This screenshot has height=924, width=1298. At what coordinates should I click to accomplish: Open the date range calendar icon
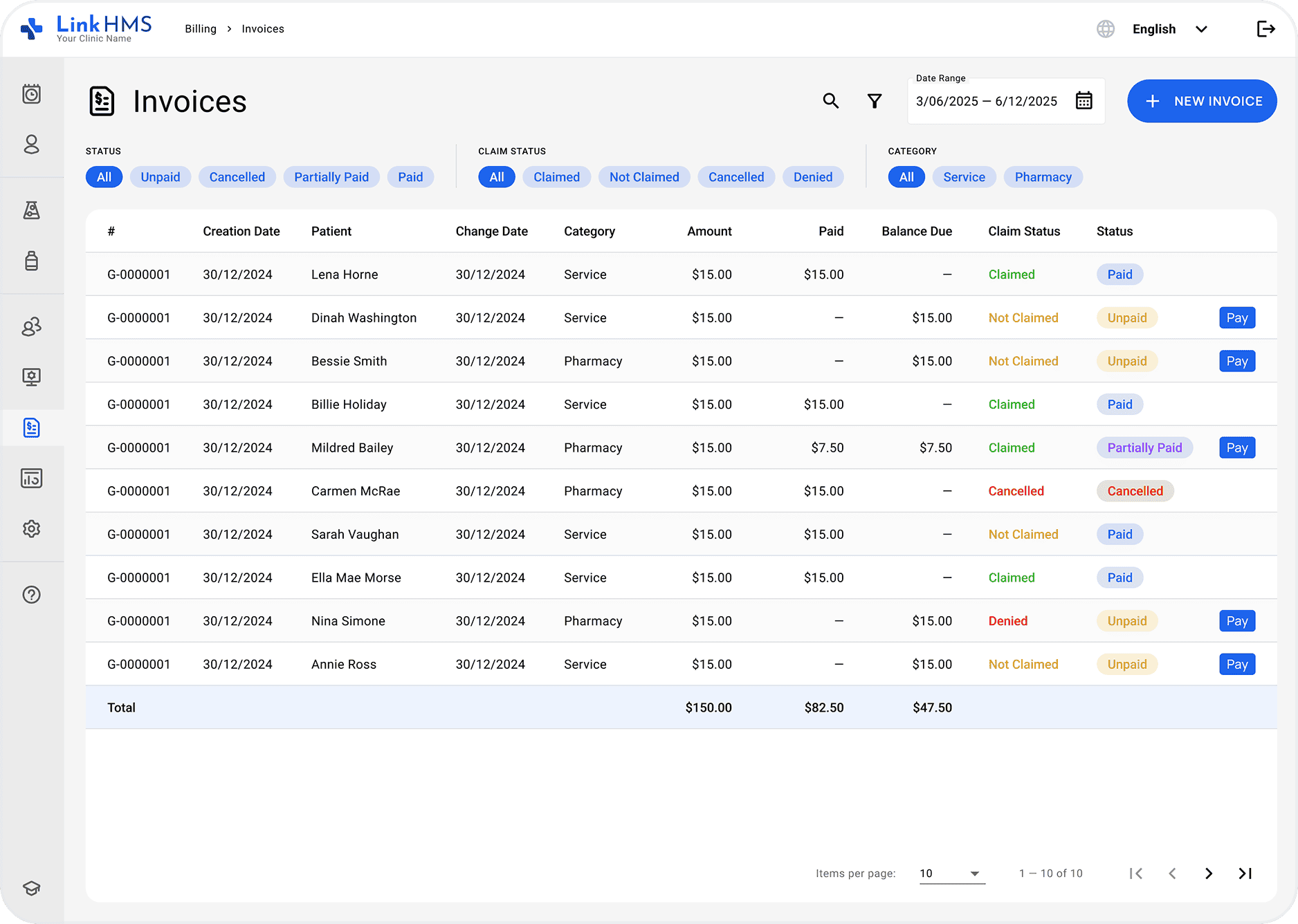(x=1084, y=101)
